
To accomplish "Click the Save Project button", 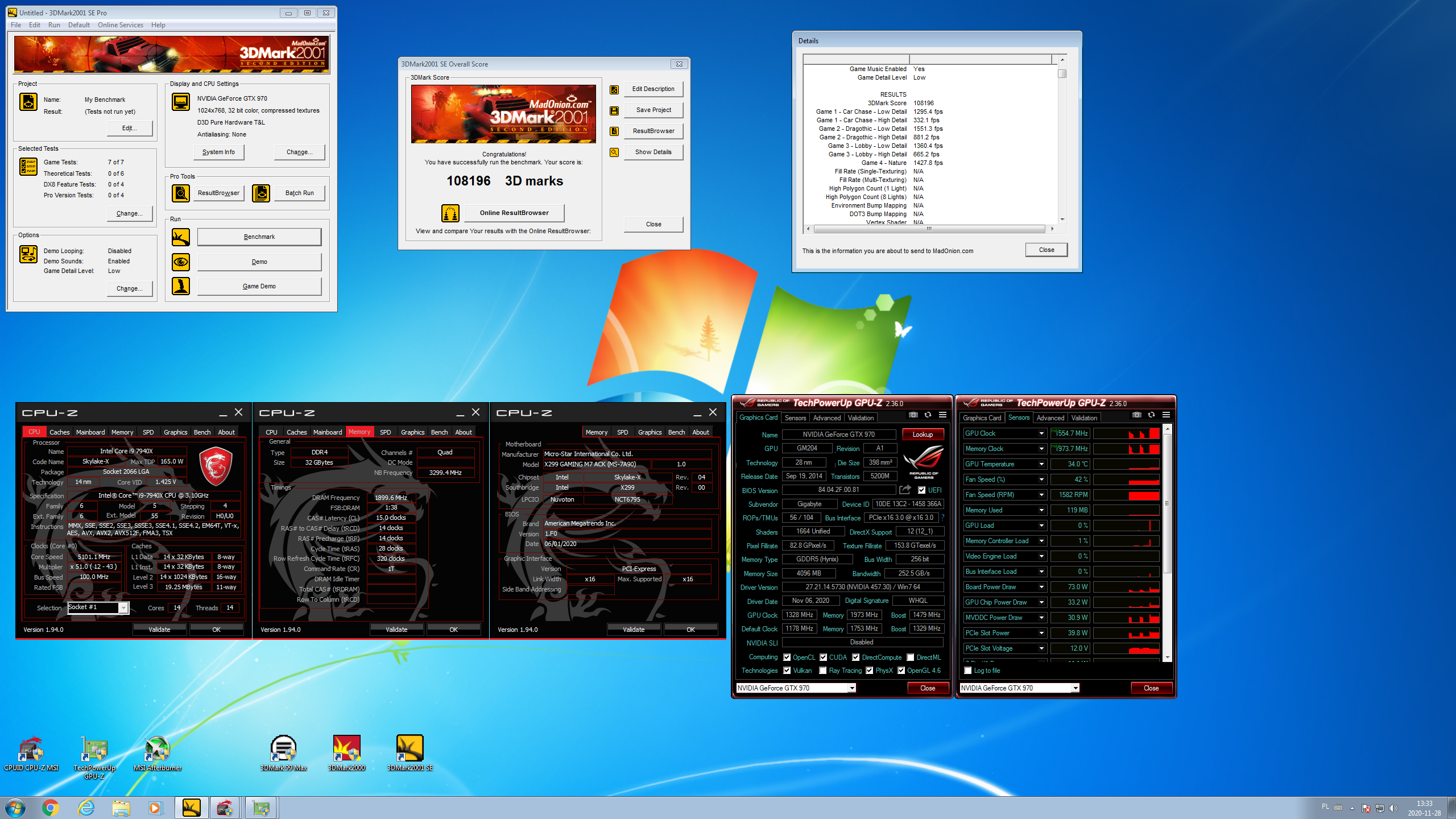I will [x=653, y=110].
